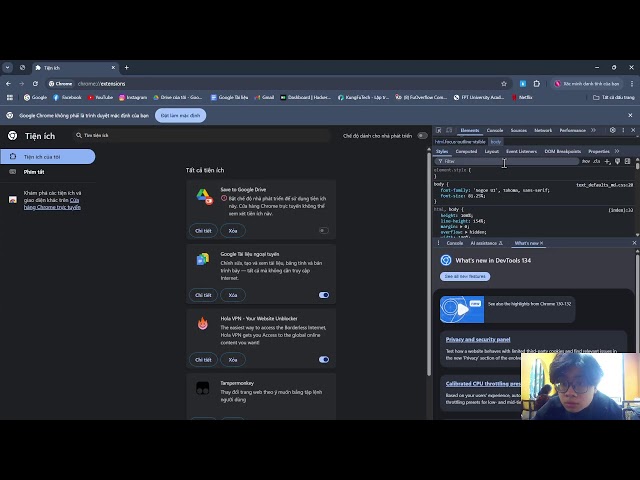This screenshot has height=480, width=640.
Task: Toggle DevTools device toolbar icon
Action: pos(449,130)
